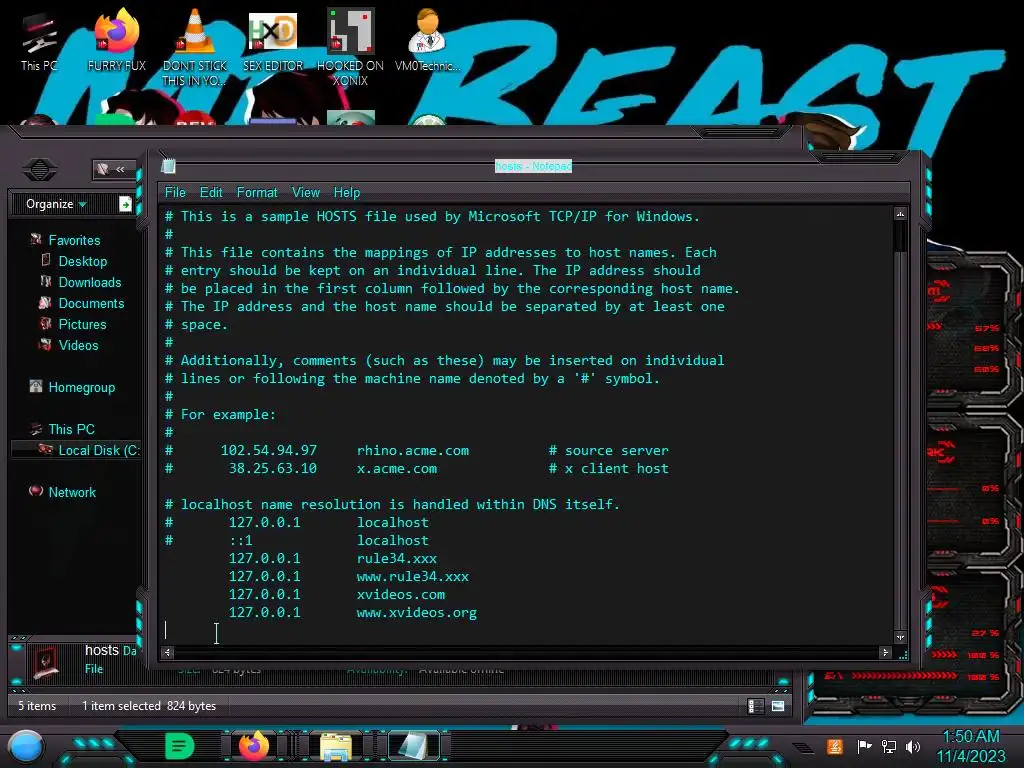Select Network in Explorer sidebar
1024x768 pixels.
72,492
